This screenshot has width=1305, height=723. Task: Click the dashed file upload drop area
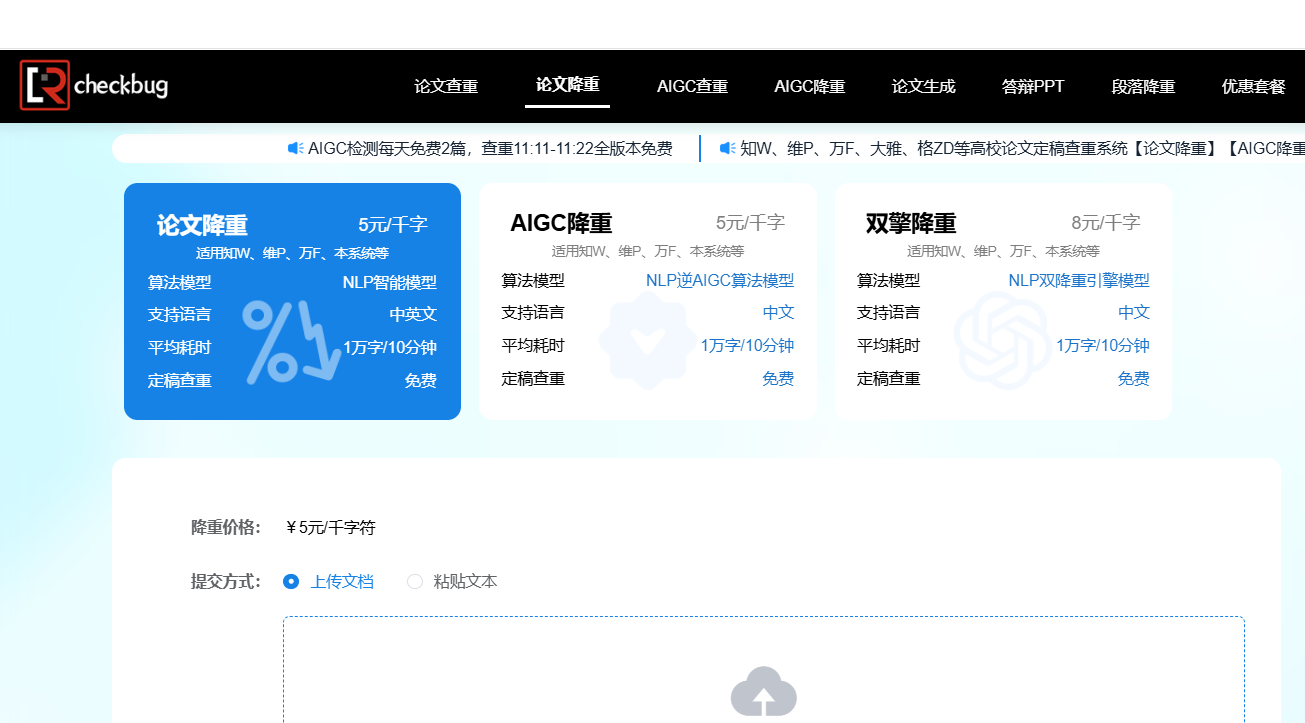pyautogui.click(x=764, y=670)
